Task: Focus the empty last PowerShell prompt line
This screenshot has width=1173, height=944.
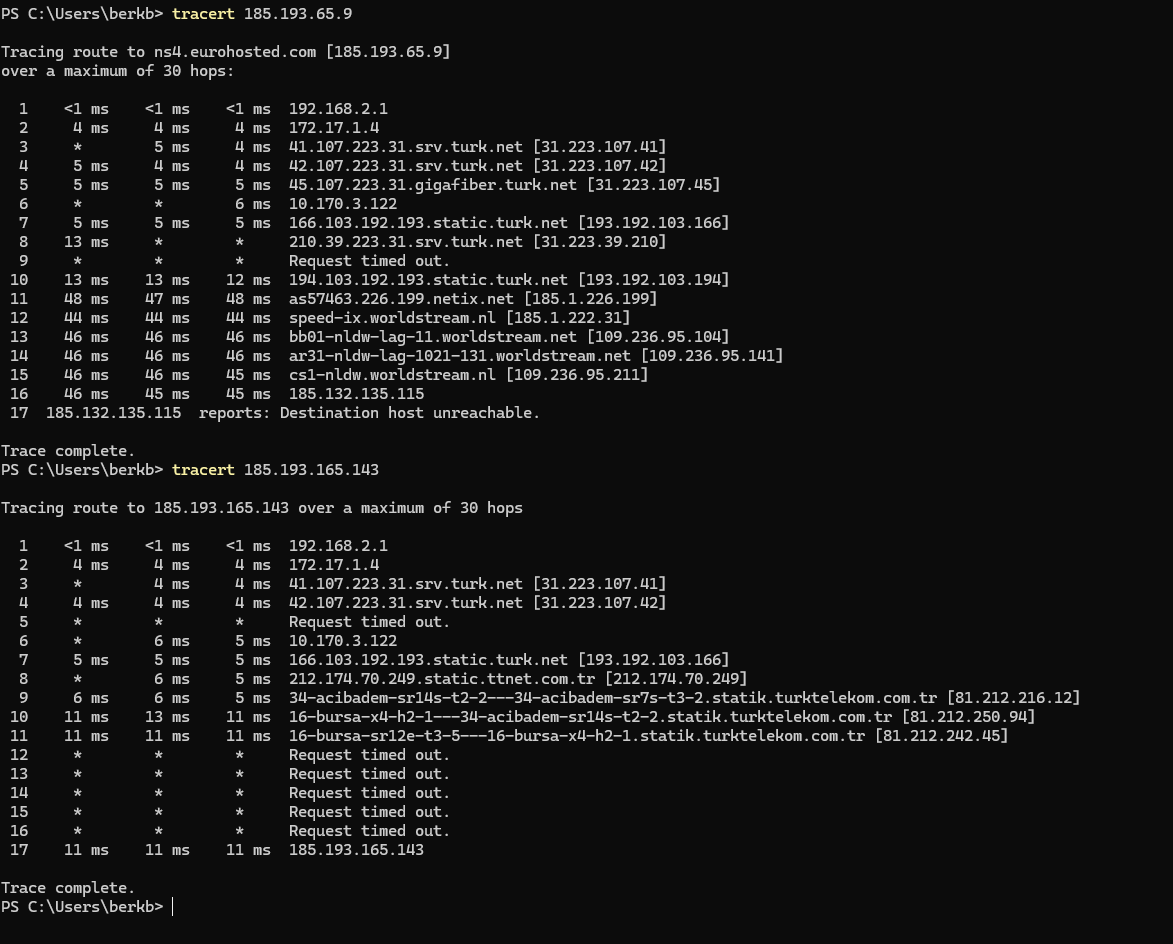Action: point(173,907)
